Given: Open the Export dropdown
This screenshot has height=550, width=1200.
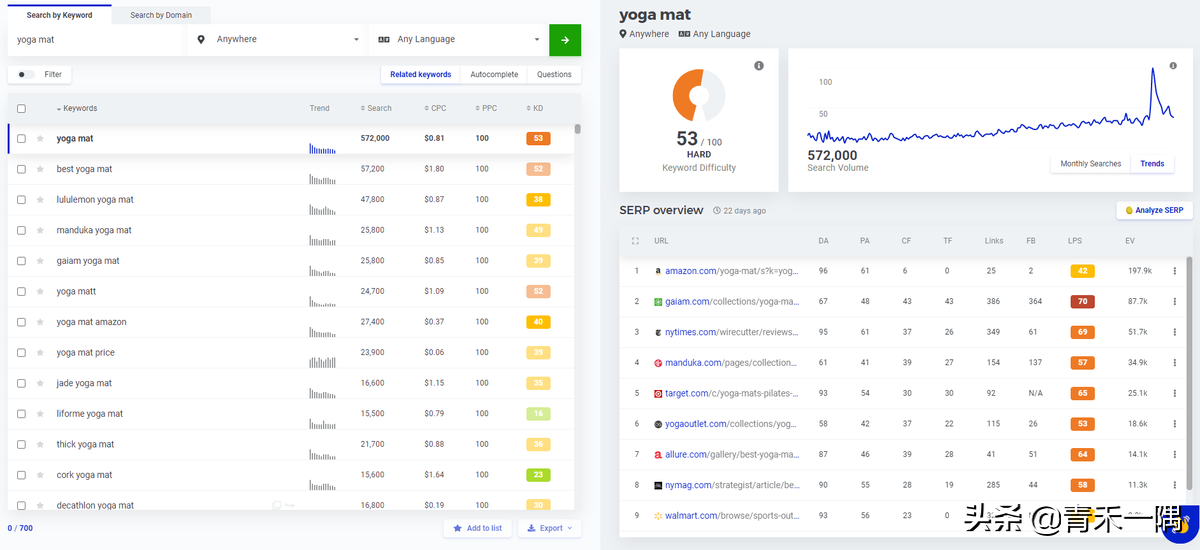Looking at the screenshot, I should tap(549, 528).
